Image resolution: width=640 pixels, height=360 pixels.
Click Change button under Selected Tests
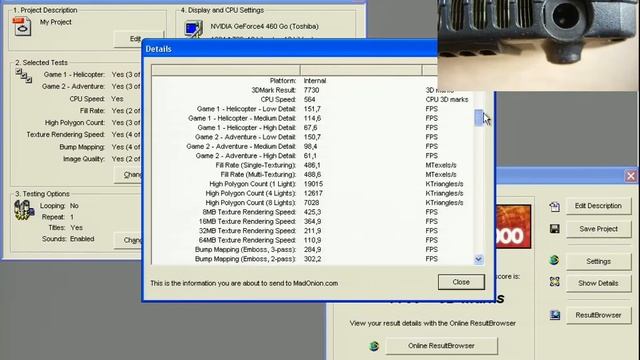128,175
